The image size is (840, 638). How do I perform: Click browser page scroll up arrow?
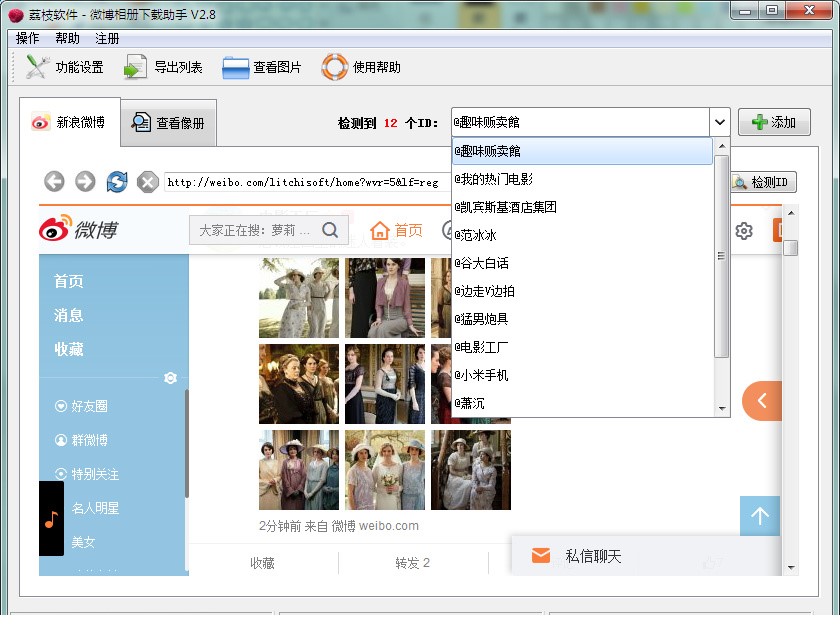791,213
